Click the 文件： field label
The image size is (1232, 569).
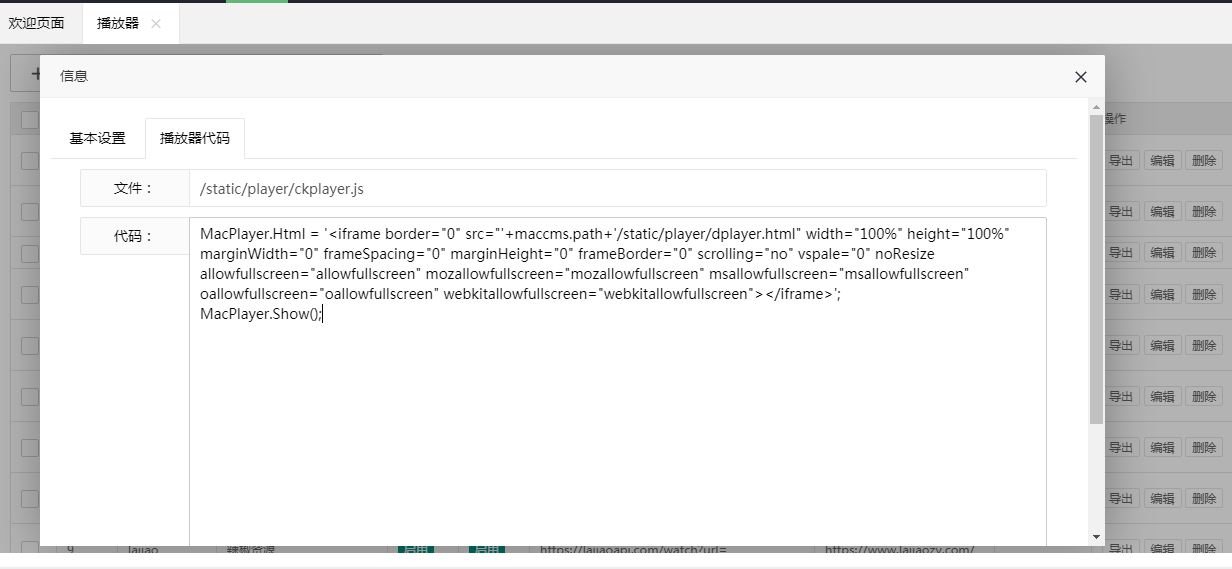[x=134, y=188]
